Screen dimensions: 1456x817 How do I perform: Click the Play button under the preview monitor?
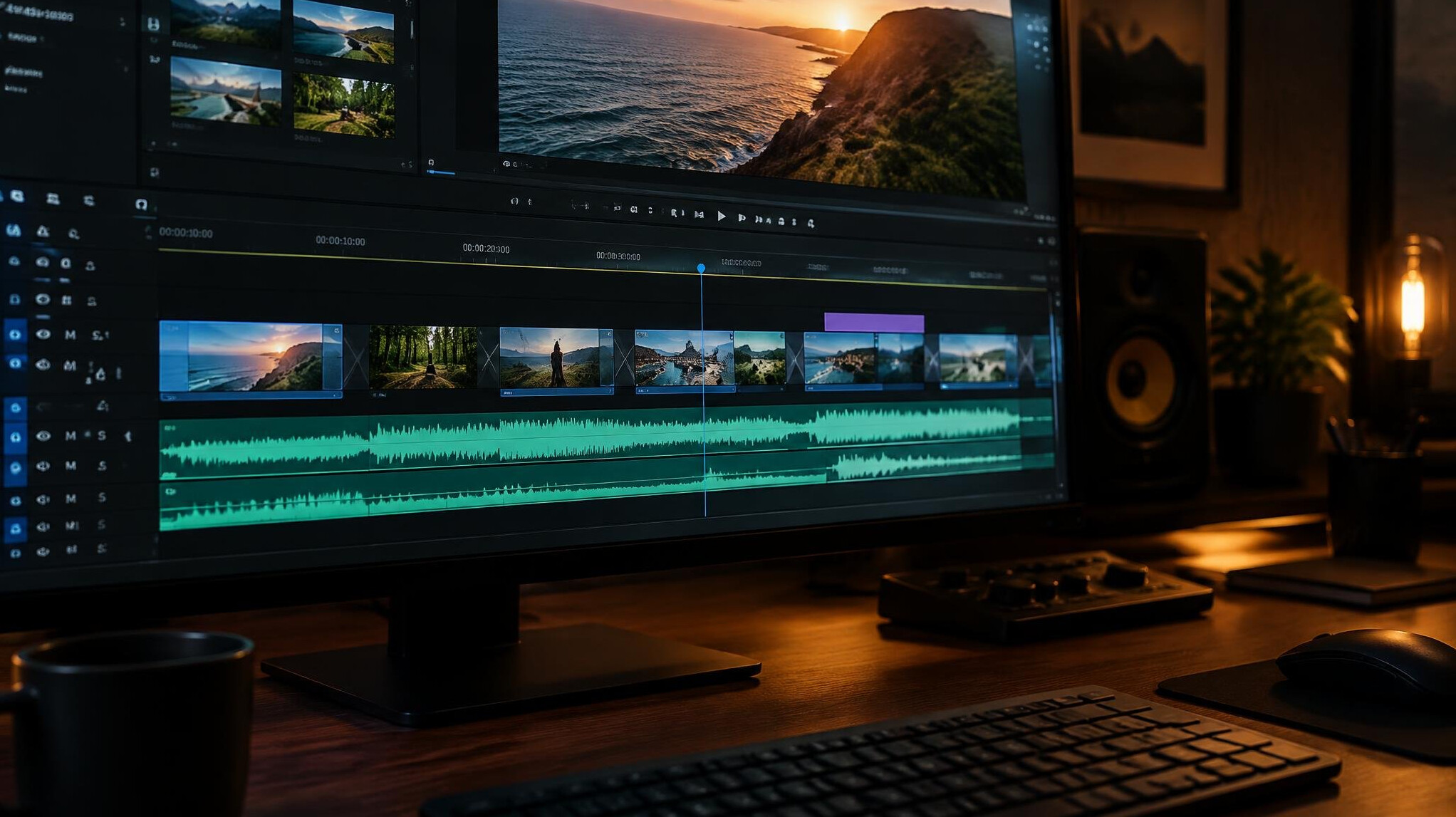722,216
